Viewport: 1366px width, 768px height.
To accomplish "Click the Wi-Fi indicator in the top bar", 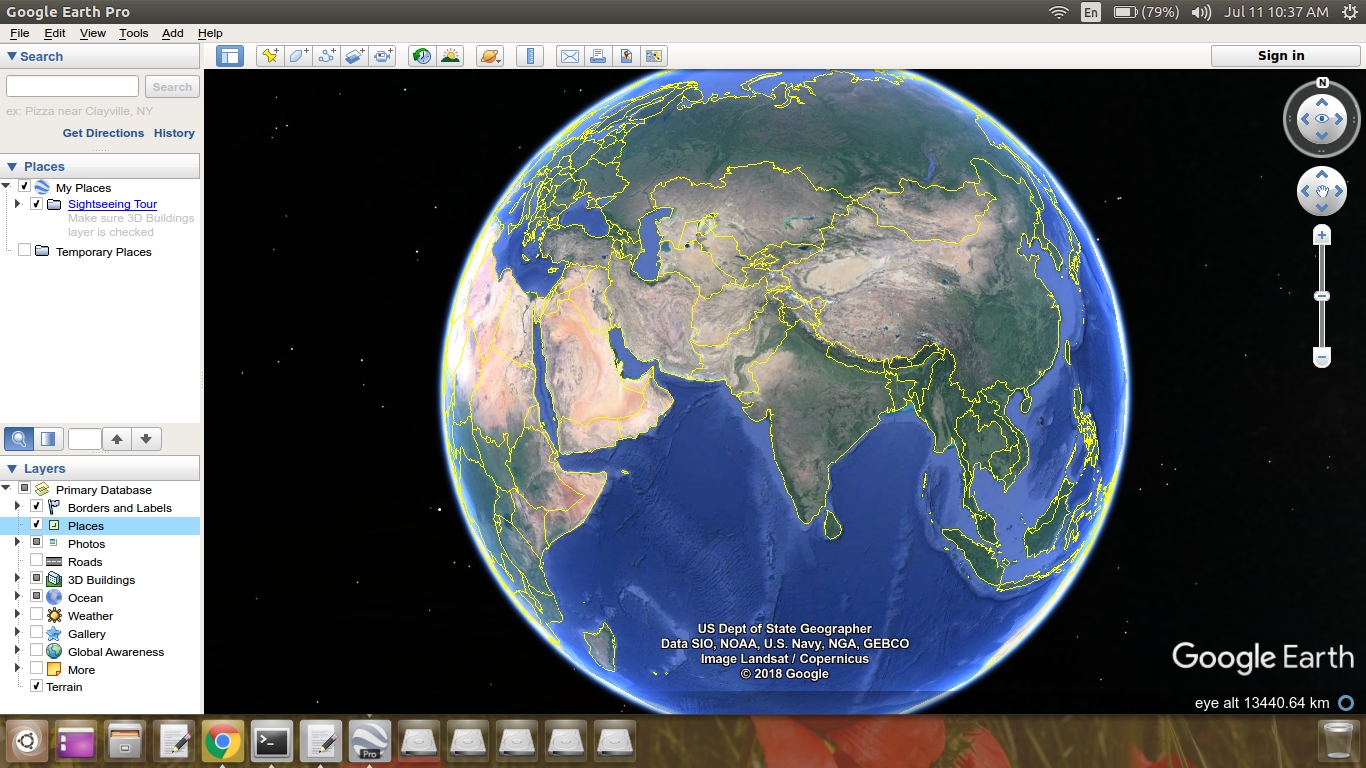I will coord(1059,12).
